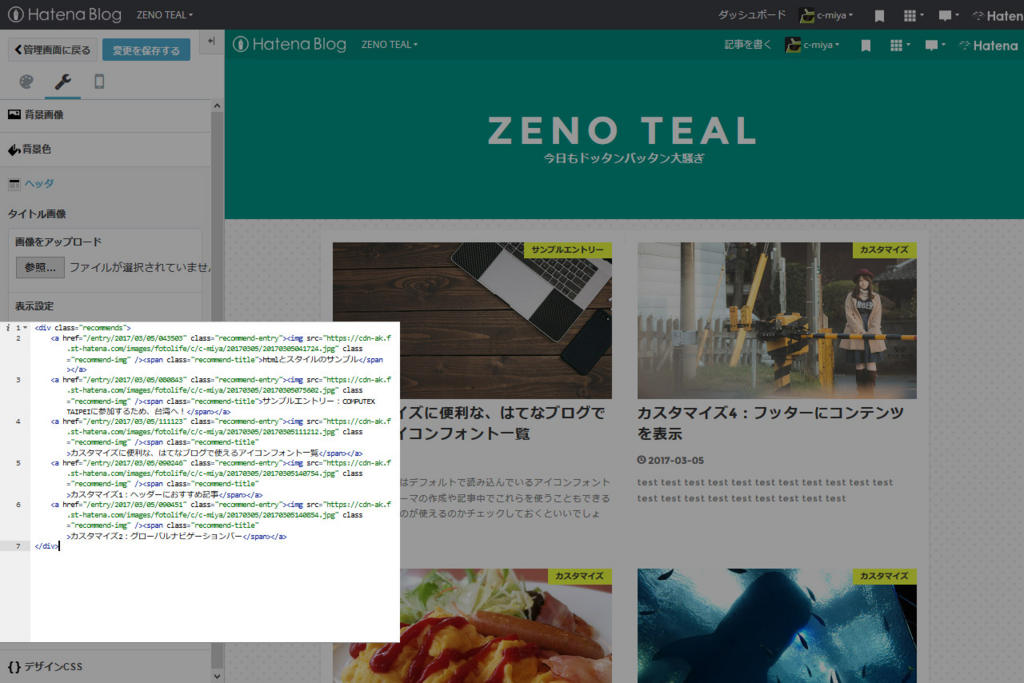Image resolution: width=1024 pixels, height=683 pixels.
Task: Click the タイトル画像 label
Action: tap(37, 214)
